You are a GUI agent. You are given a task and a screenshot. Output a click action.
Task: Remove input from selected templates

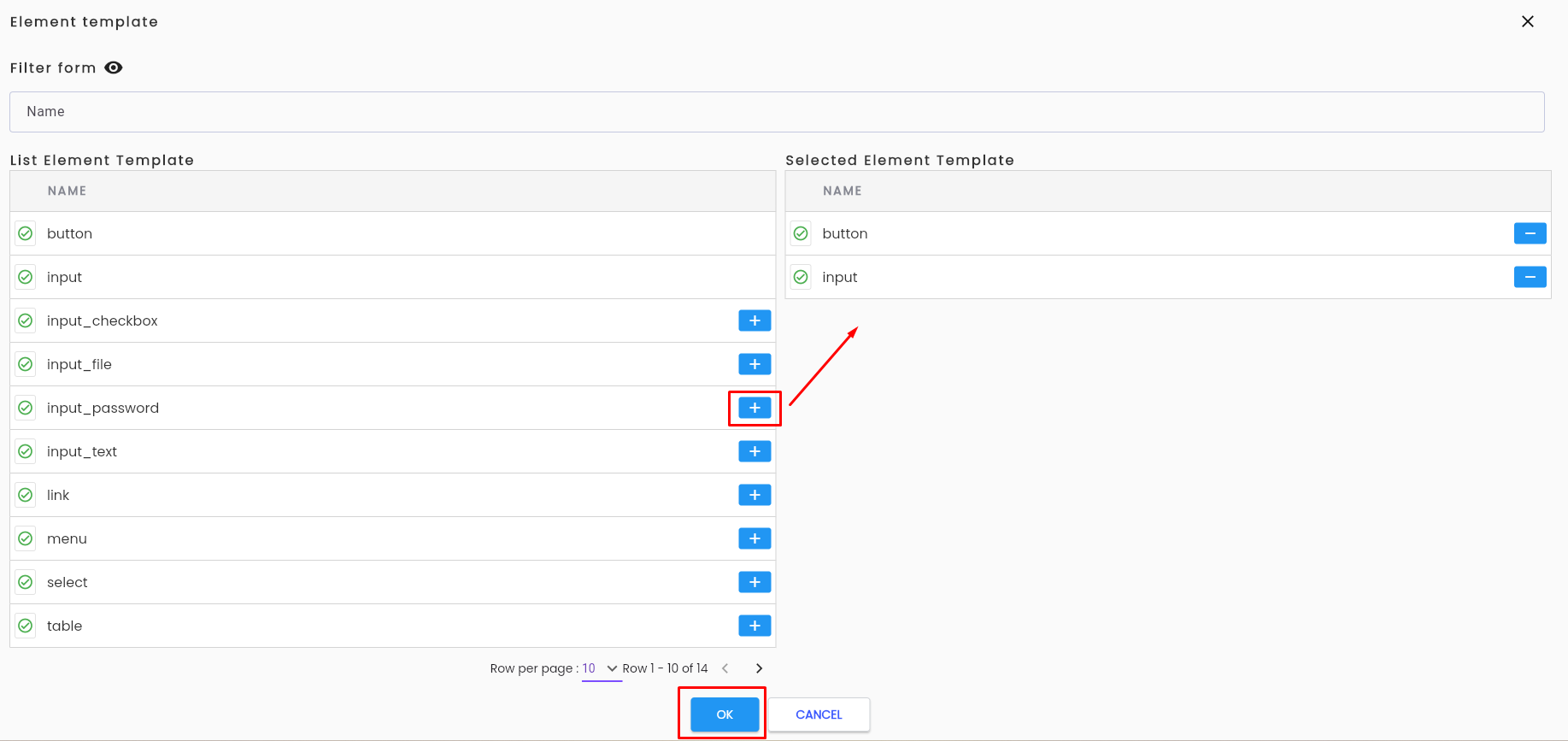[x=1530, y=277]
